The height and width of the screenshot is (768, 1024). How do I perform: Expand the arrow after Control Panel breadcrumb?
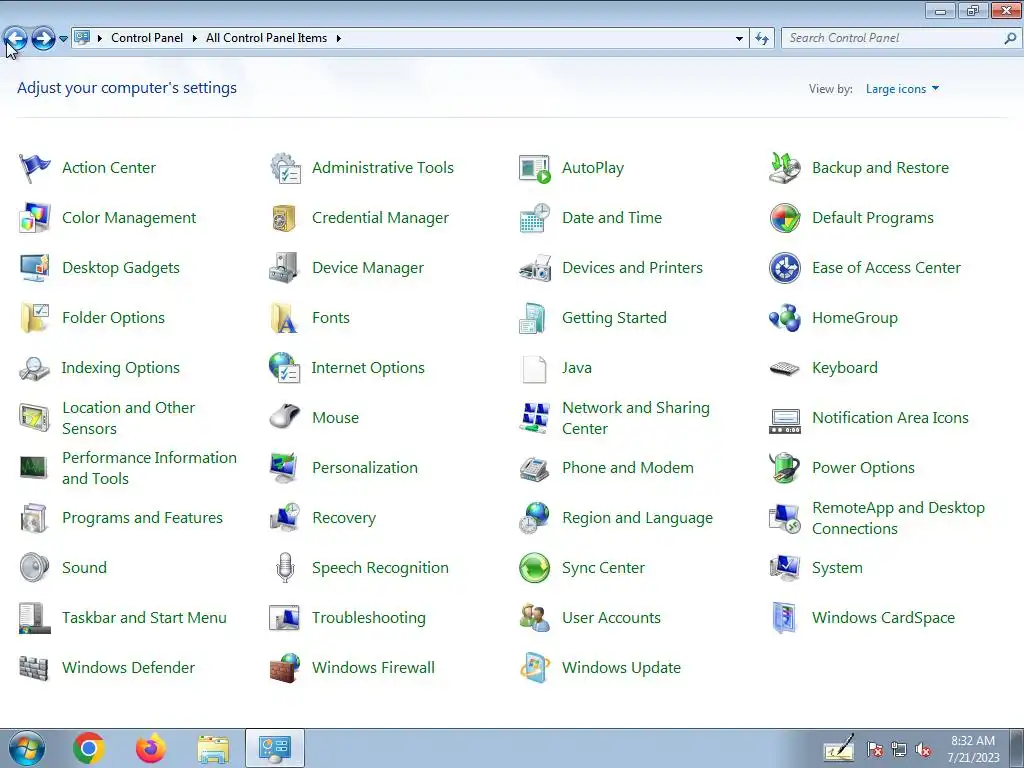(x=195, y=39)
